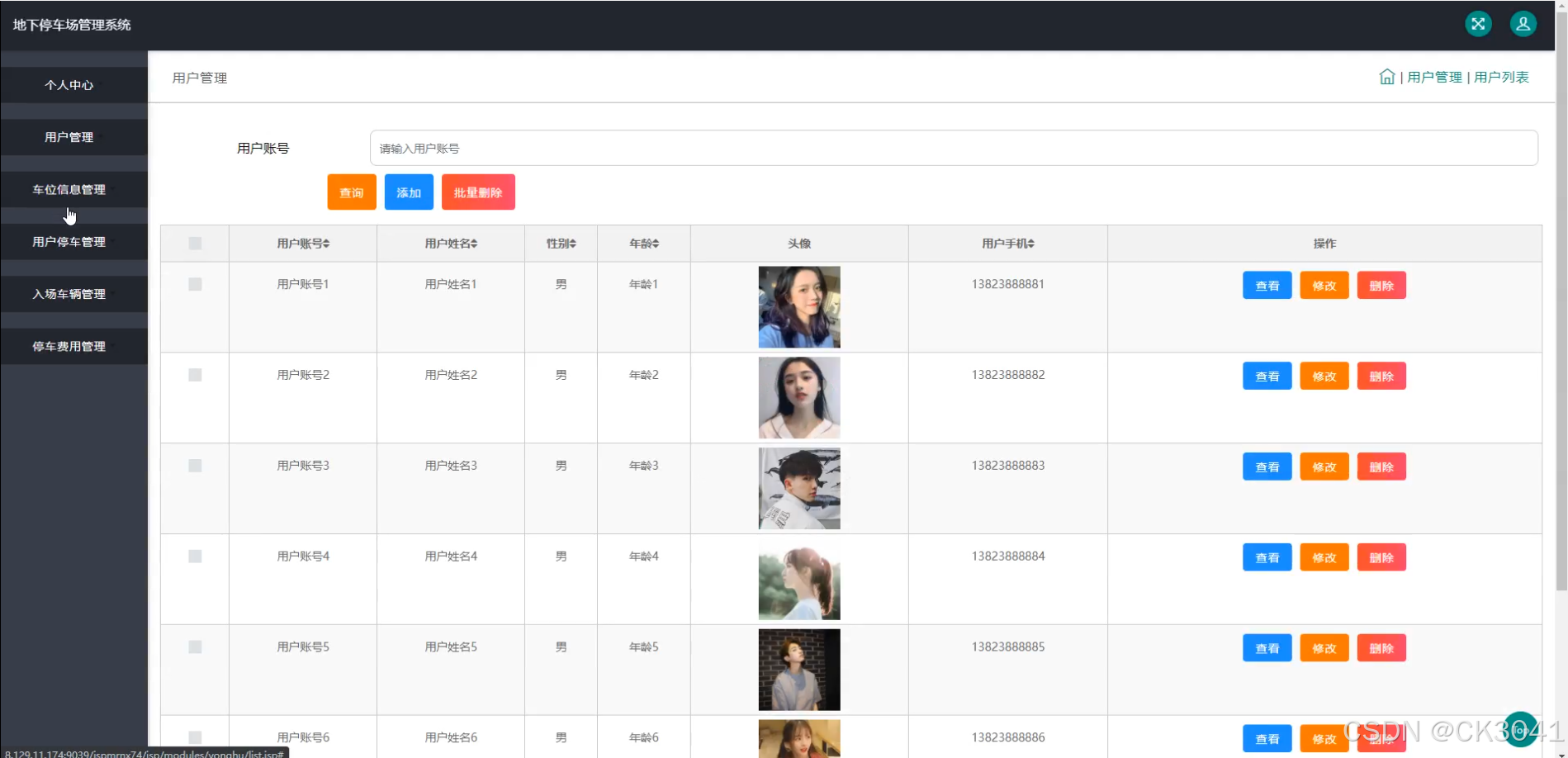Click 修改 for 用户账号2
Image resolution: width=1568 pixels, height=758 pixels.
pyautogui.click(x=1324, y=377)
